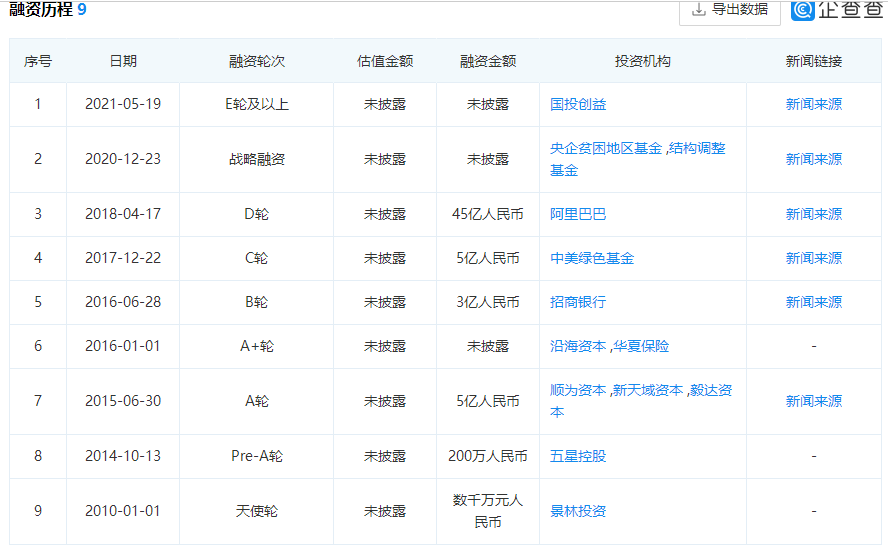888x546 pixels.
Task: Open the 中美绿色基金 investor link
Action: click(592, 258)
